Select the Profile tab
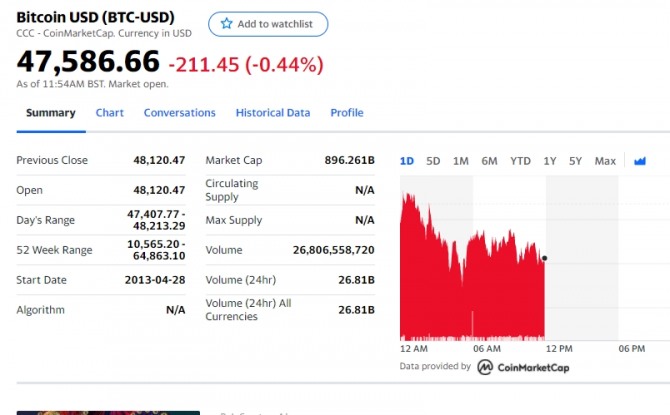Viewport: 670px width, 415px height. click(x=347, y=113)
